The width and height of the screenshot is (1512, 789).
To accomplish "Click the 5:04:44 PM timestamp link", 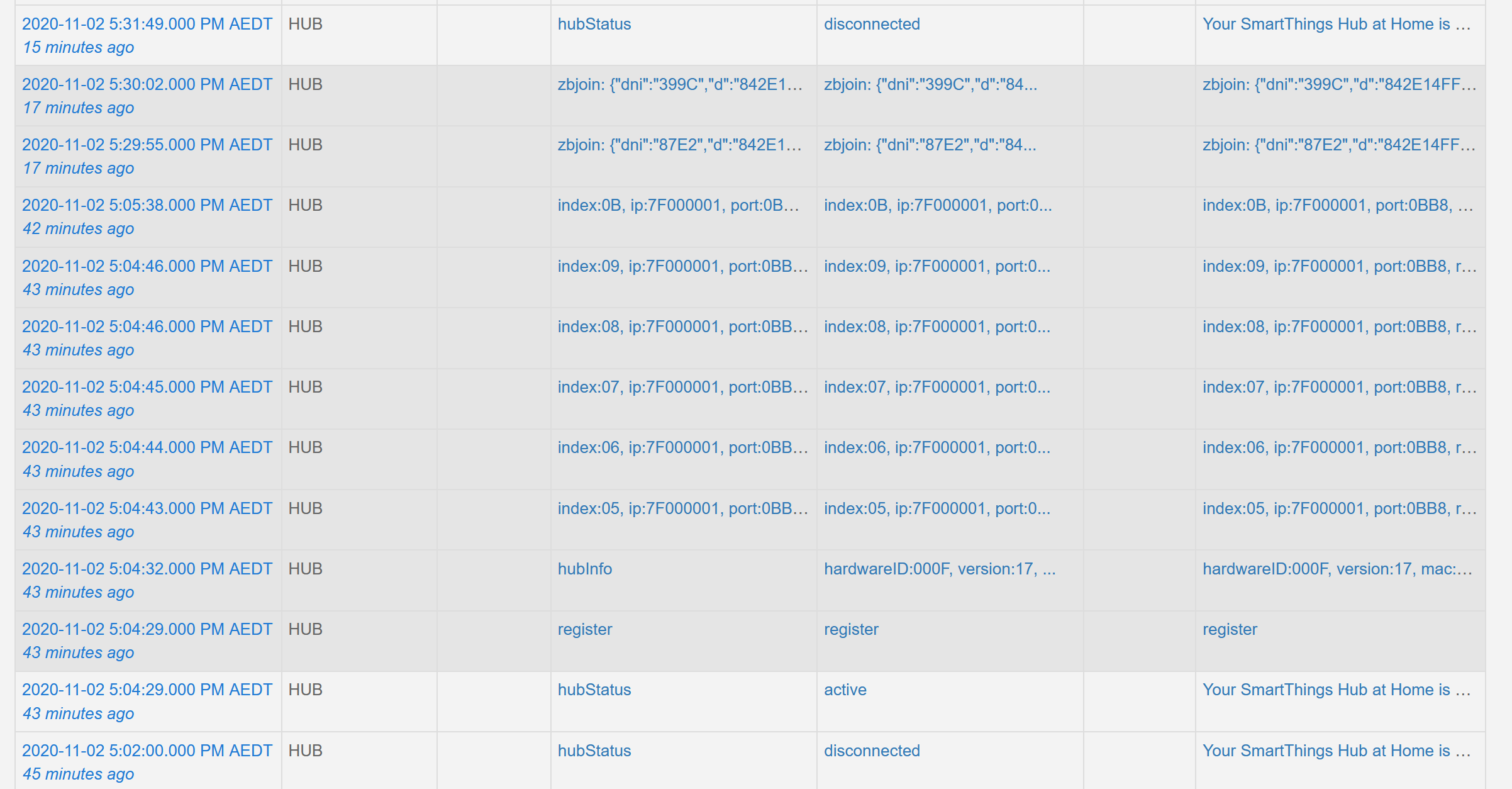I will pyautogui.click(x=147, y=447).
